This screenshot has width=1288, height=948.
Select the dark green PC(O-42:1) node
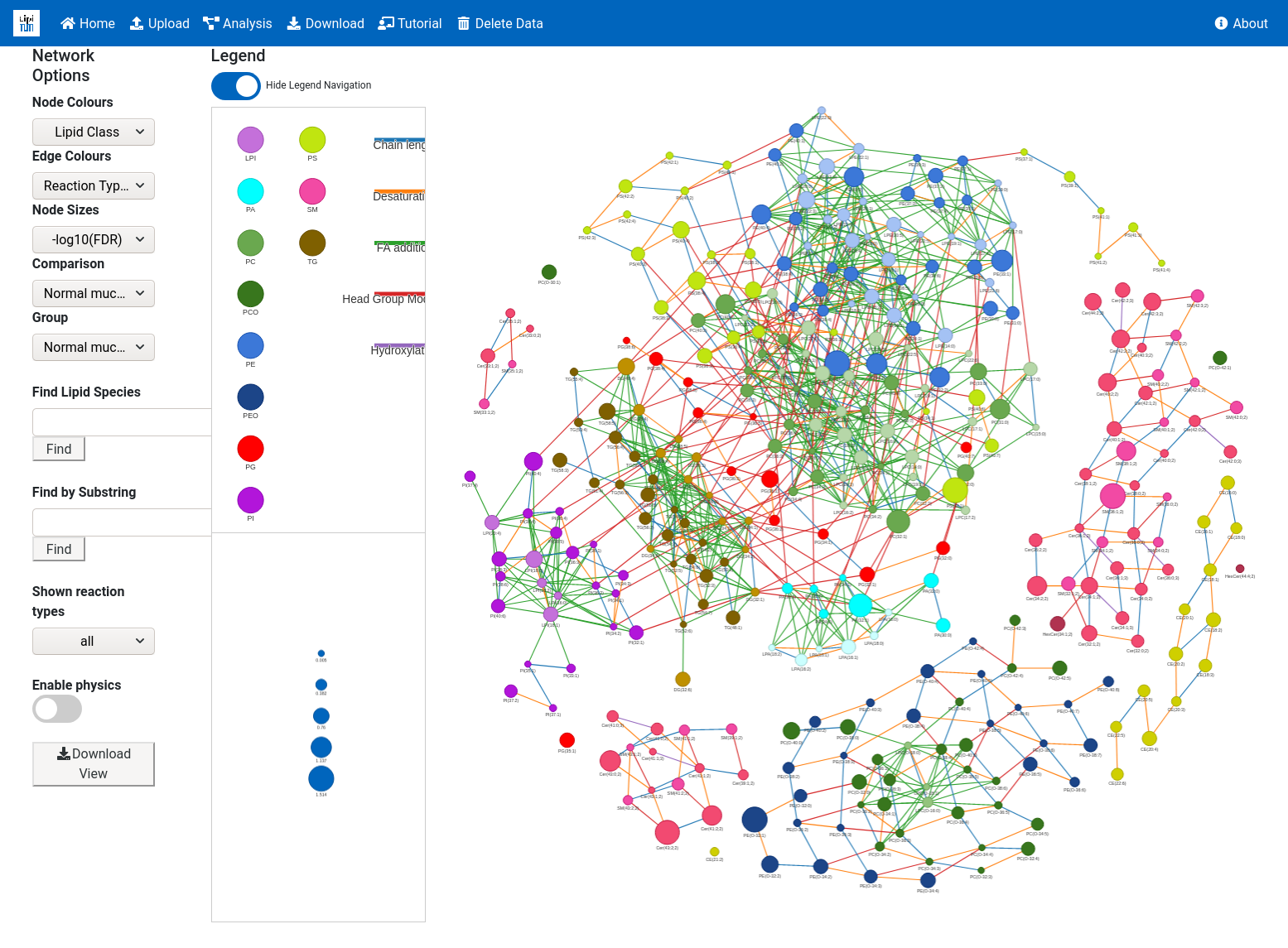[1219, 358]
